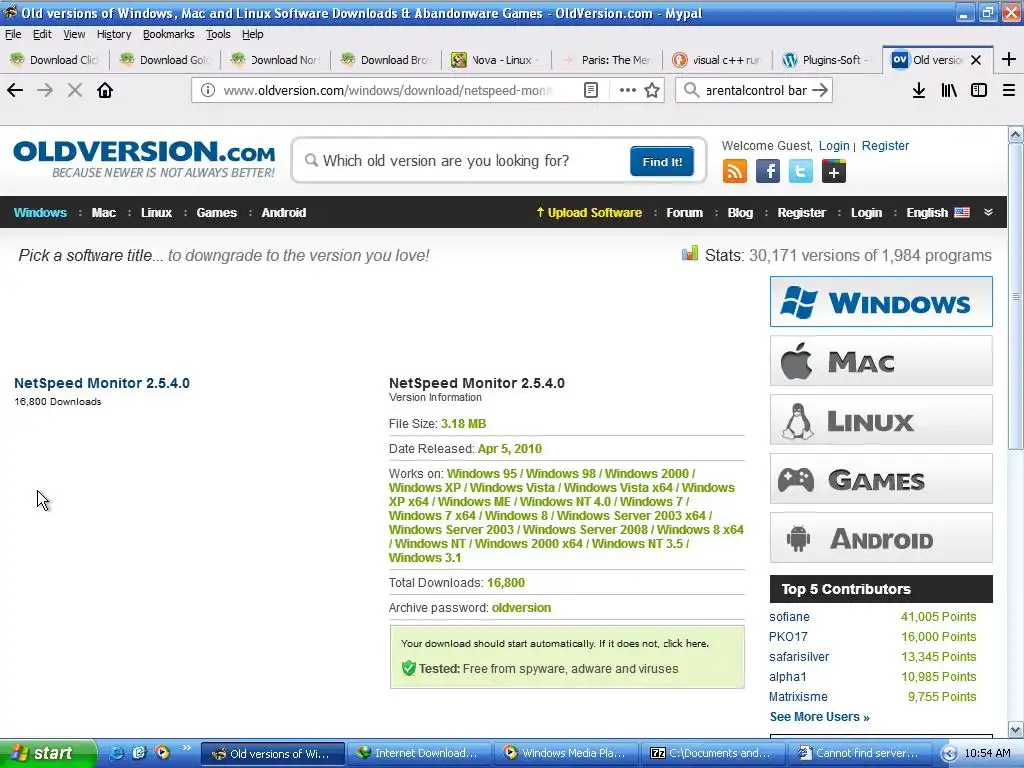Open the Edit menu
The height and width of the screenshot is (768, 1024).
coord(42,34)
